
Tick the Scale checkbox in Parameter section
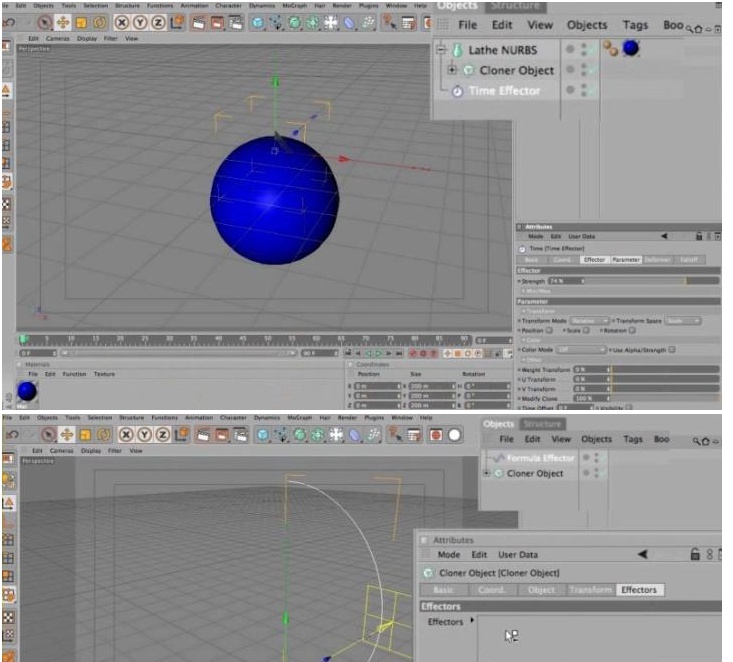click(586, 331)
